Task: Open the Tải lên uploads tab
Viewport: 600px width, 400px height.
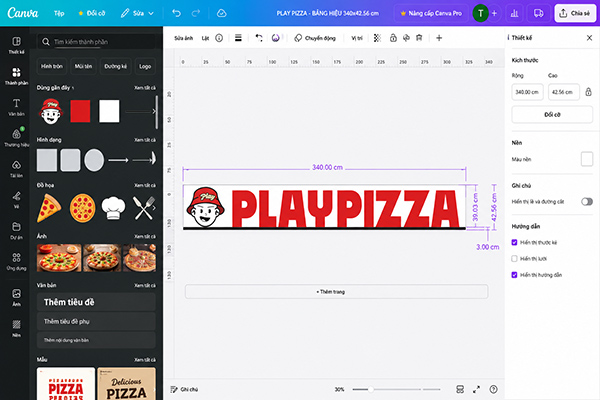Action: tap(16, 169)
